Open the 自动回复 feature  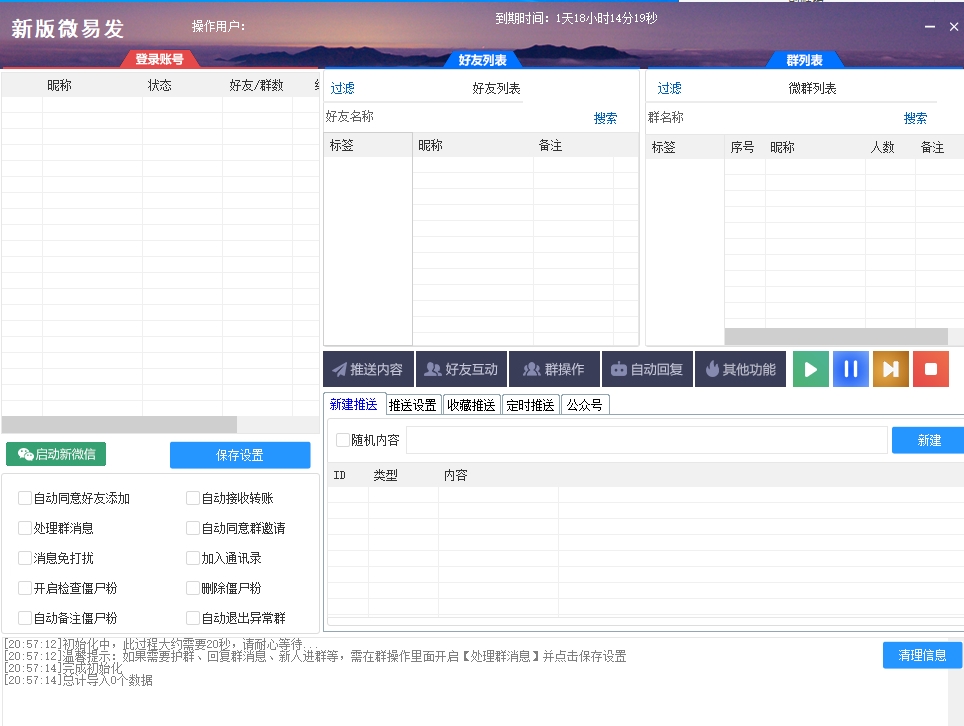click(648, 368)
